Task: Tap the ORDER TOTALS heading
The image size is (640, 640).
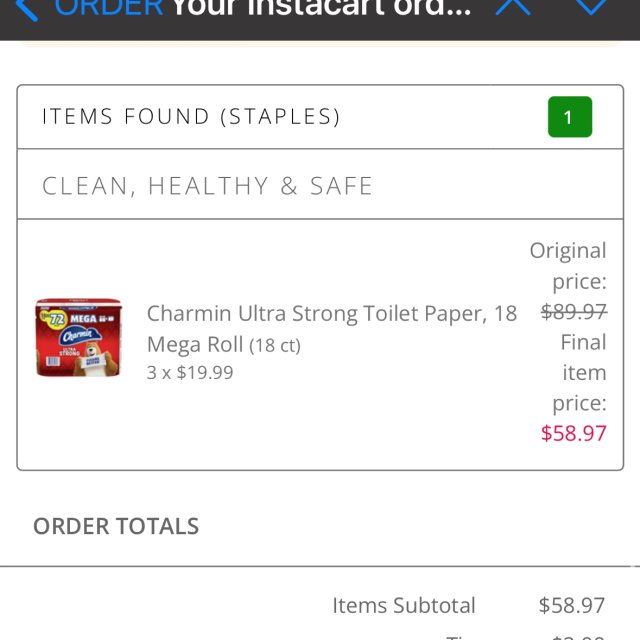Action: 116,526
